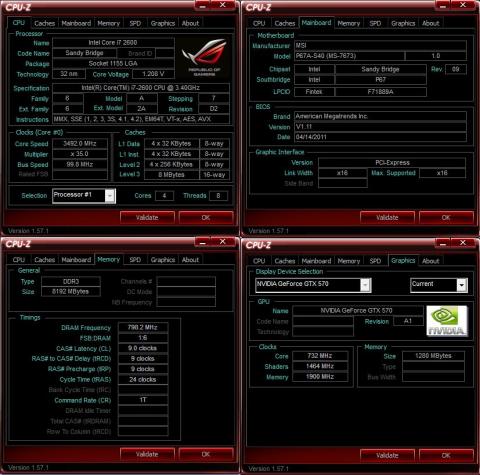480x475 pixels.
Task: Open the Processor #1 selection dropdown
Action: (110, 196)
